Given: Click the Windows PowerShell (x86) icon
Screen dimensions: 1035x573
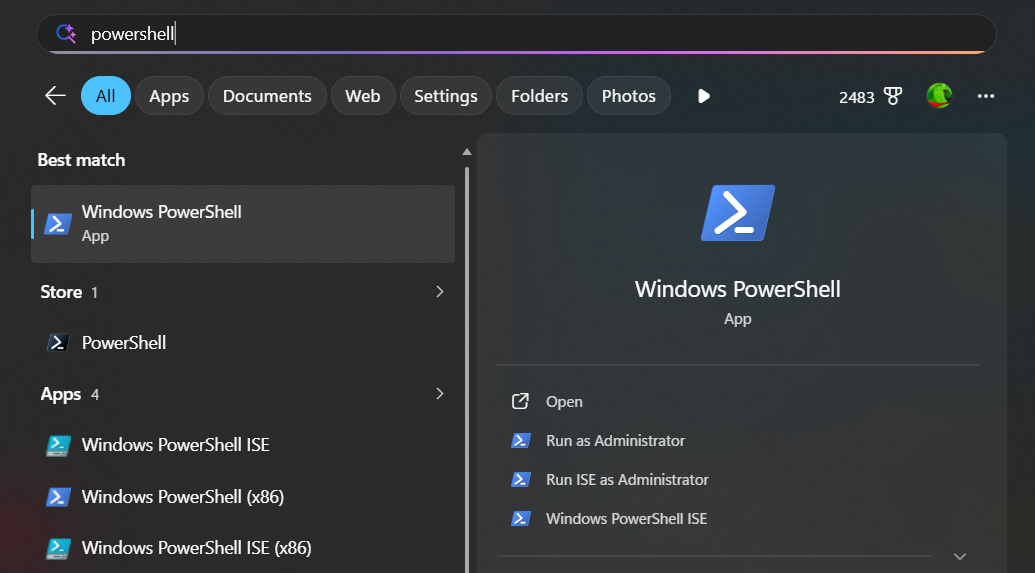Looking at the screenshot, I should pyautogui.click(x=58, y=496).
